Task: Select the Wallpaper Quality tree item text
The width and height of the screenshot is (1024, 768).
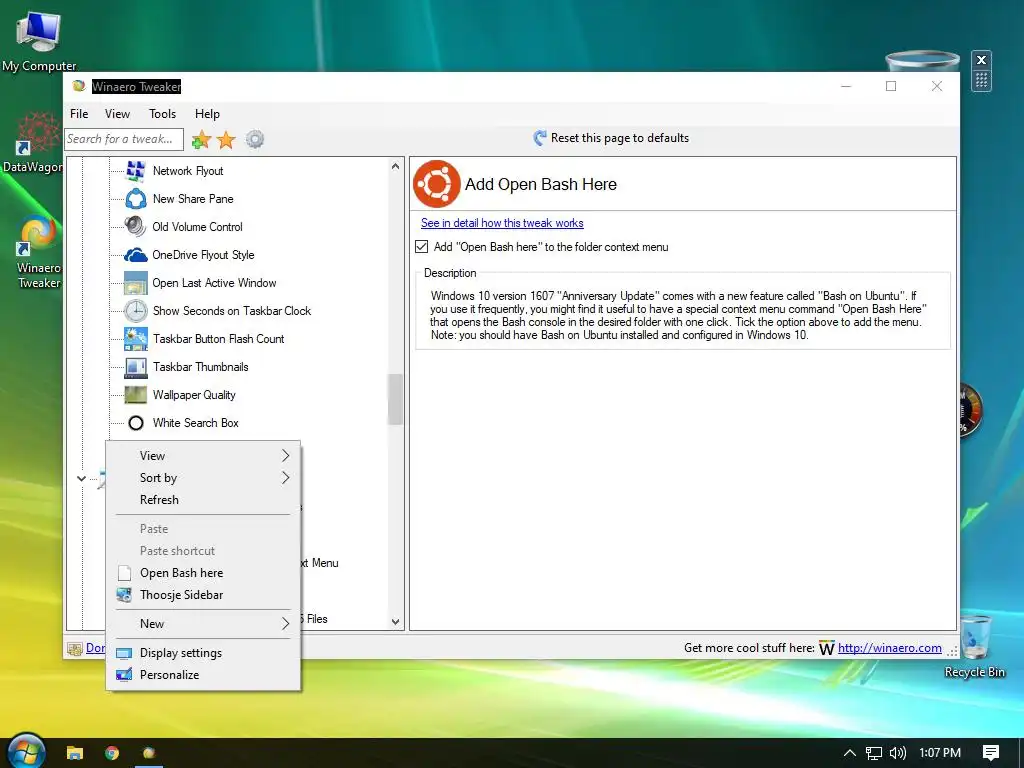Action: click(x=194, y=394)
